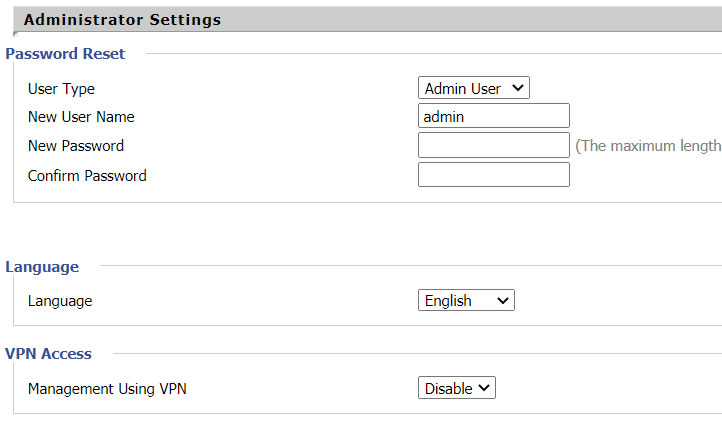Click the Language section heading
The height and width of the screenshot is (422, 722).
pyautogui.click(x=42, y=266)
